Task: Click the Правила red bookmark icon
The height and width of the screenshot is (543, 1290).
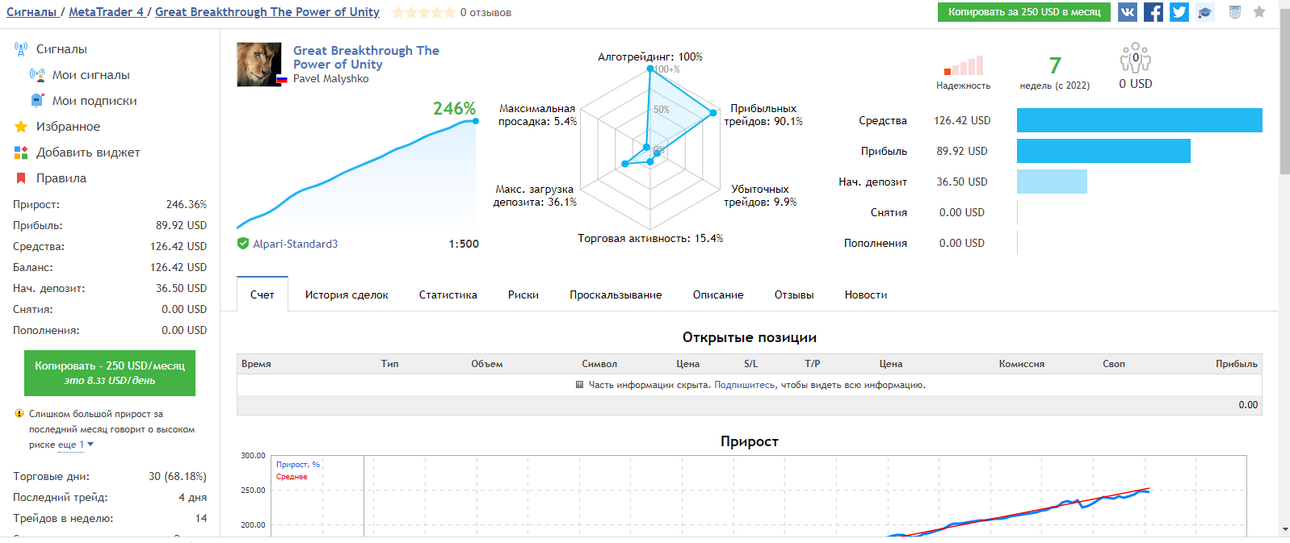Action: point(21,179)
